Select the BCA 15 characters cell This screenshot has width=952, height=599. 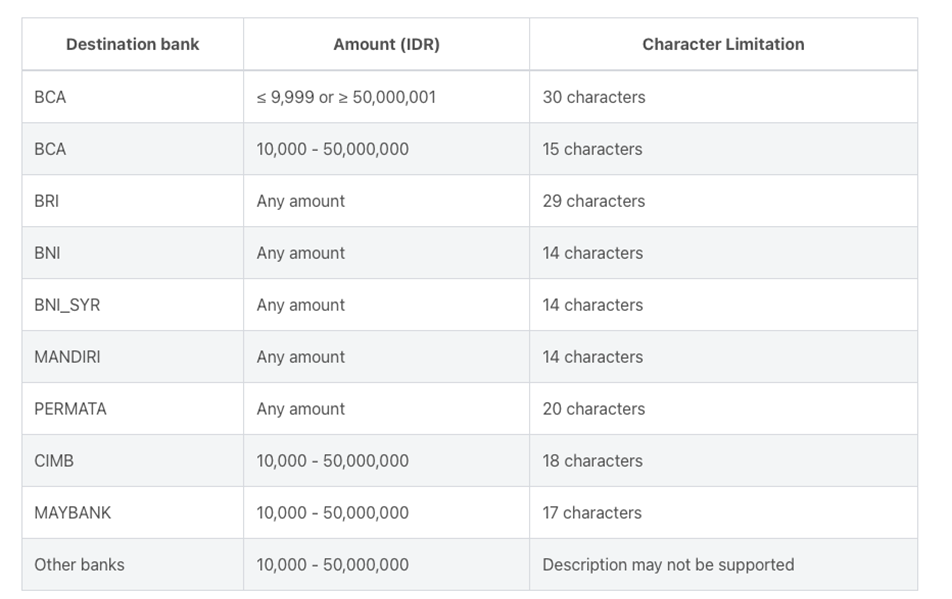coord(723,149)
